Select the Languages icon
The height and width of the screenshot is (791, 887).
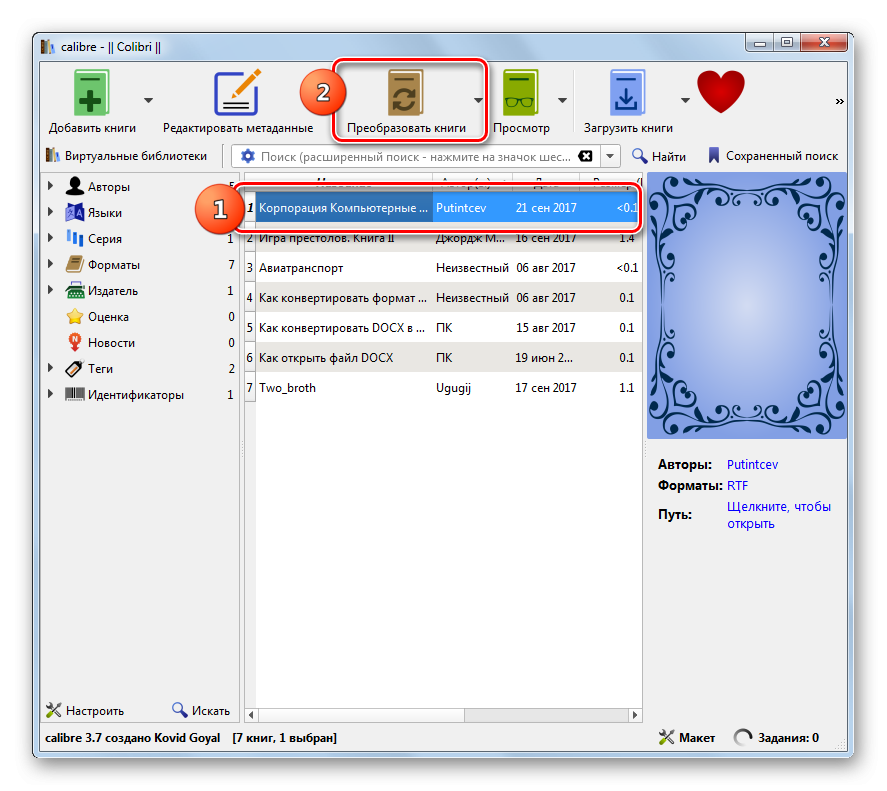[75, 212]
